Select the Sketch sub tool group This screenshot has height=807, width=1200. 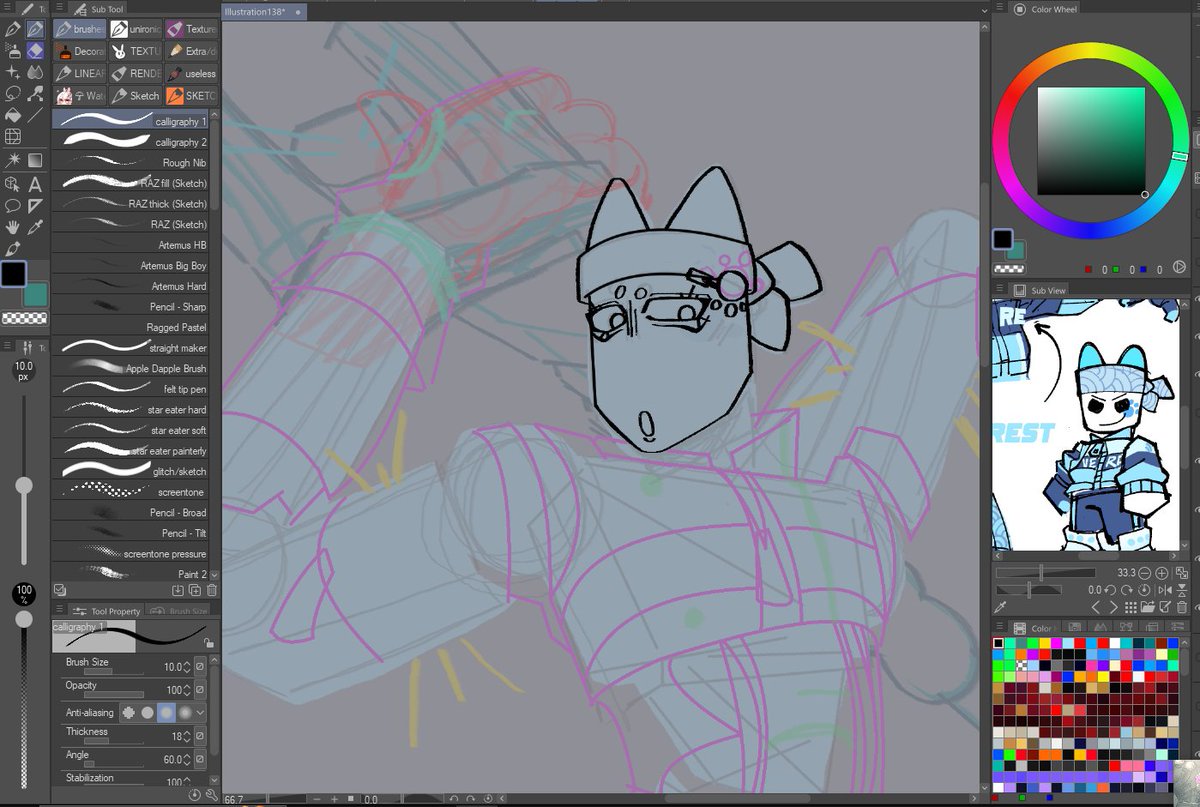tap(134, 95)
